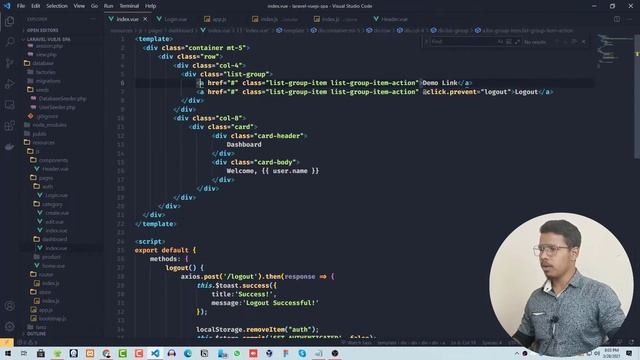Click the VS Code taskbar icon

click(x=155, y=353)
